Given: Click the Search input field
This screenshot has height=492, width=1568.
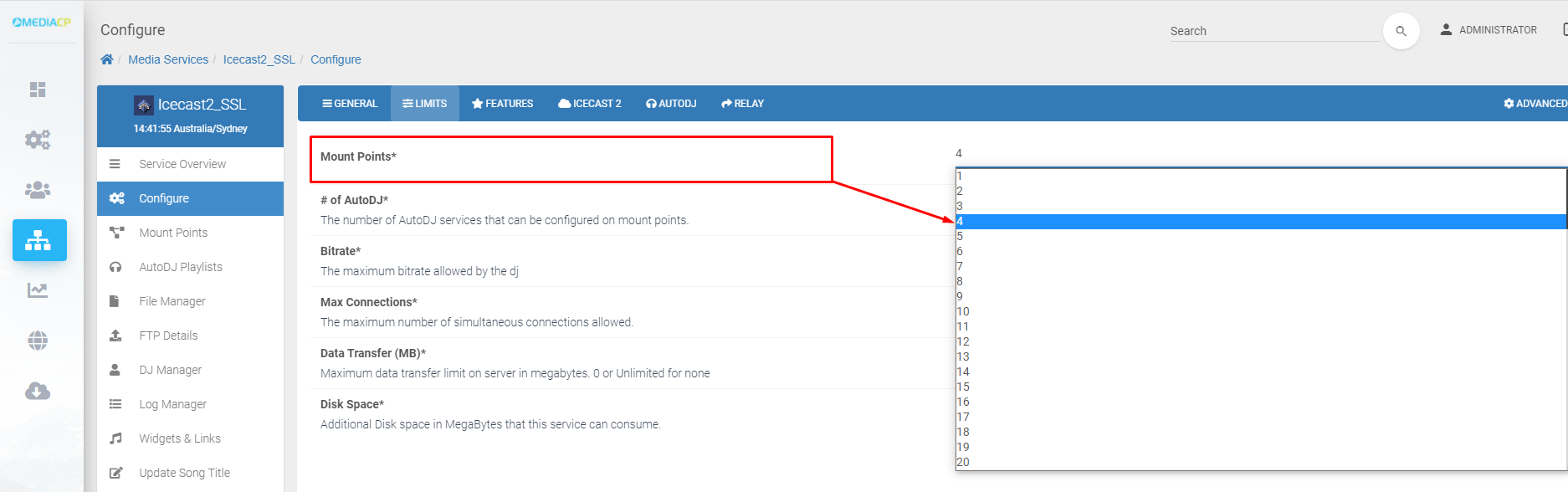Looking at the screenshot, I should pyautogui.click(x=1274, y=31).
